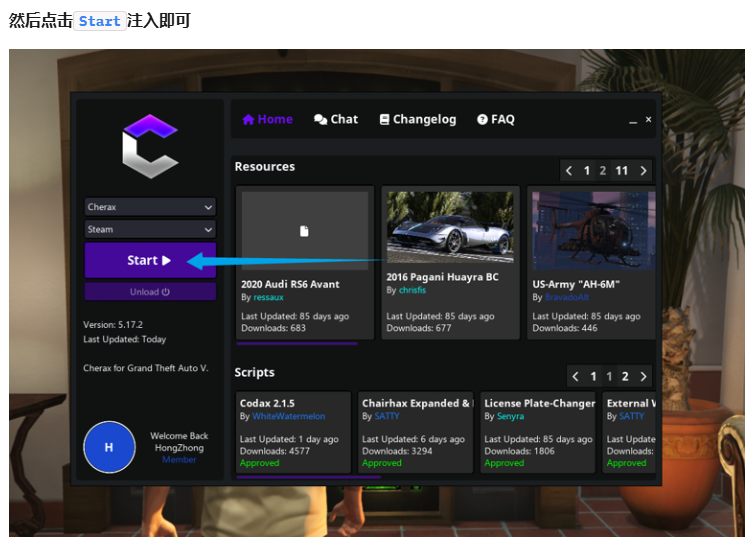The image size is (753, 547).
Task: Select the 2016 Pagani Huayra BC thumbnail
Action: click(450, 227)
